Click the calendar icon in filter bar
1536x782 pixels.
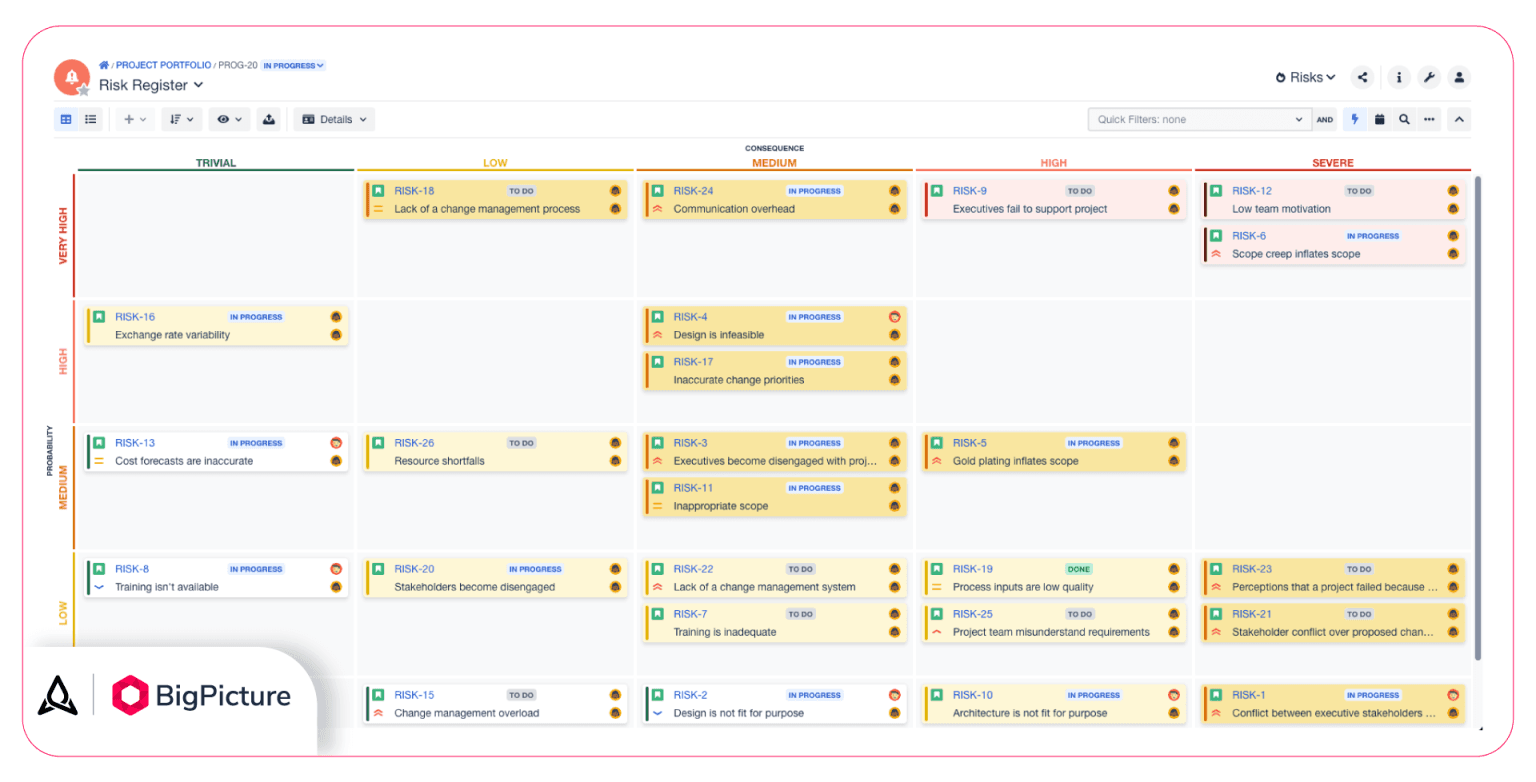[1380, 119]
